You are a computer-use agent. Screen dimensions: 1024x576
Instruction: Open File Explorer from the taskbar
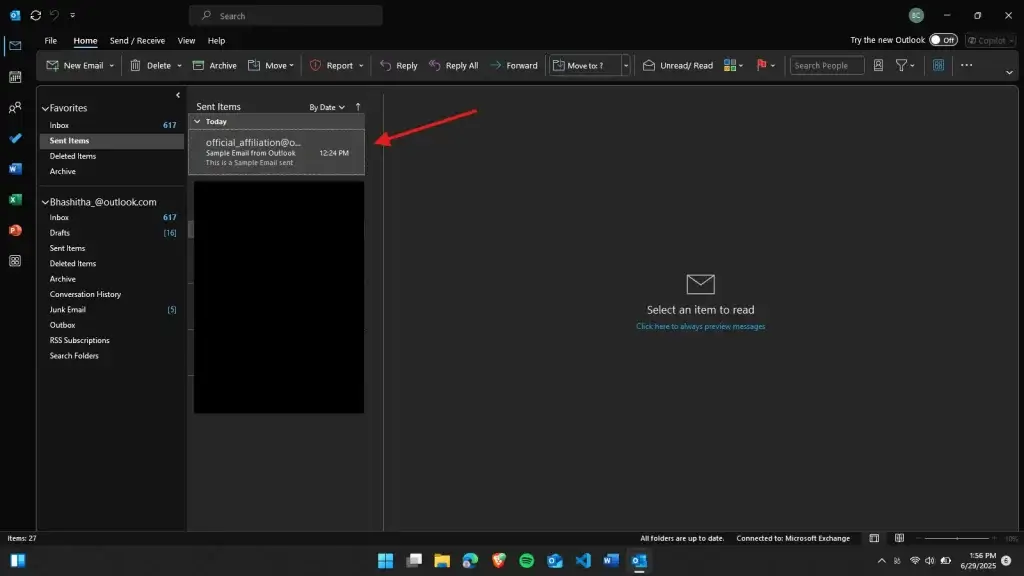coord(442,560)
